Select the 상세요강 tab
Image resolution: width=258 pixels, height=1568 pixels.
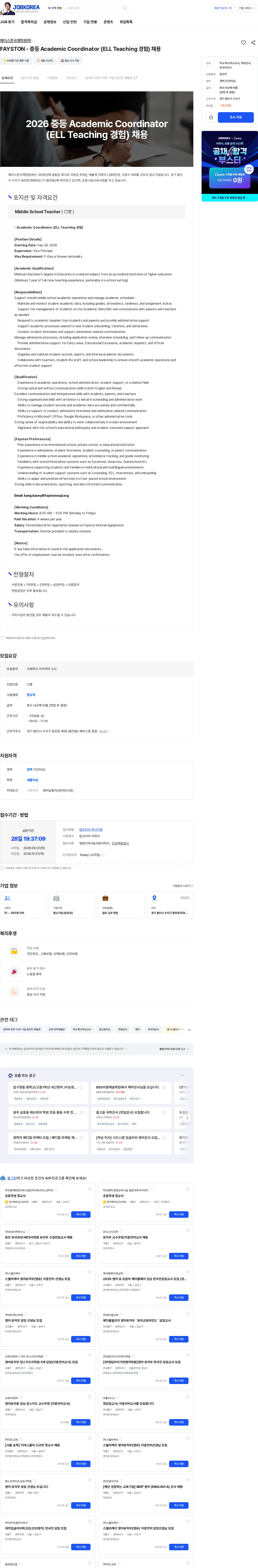7,78
